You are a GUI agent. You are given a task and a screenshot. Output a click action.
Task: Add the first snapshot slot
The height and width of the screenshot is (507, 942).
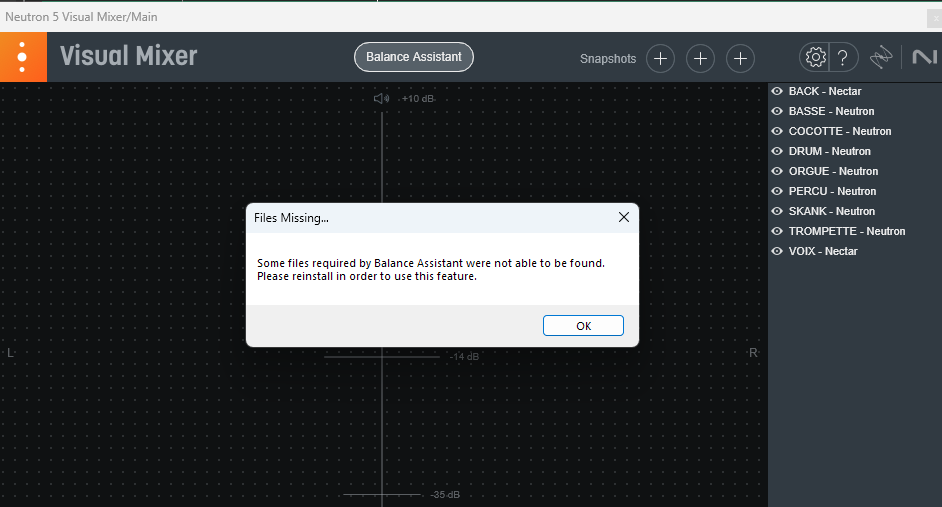[660, 58]
